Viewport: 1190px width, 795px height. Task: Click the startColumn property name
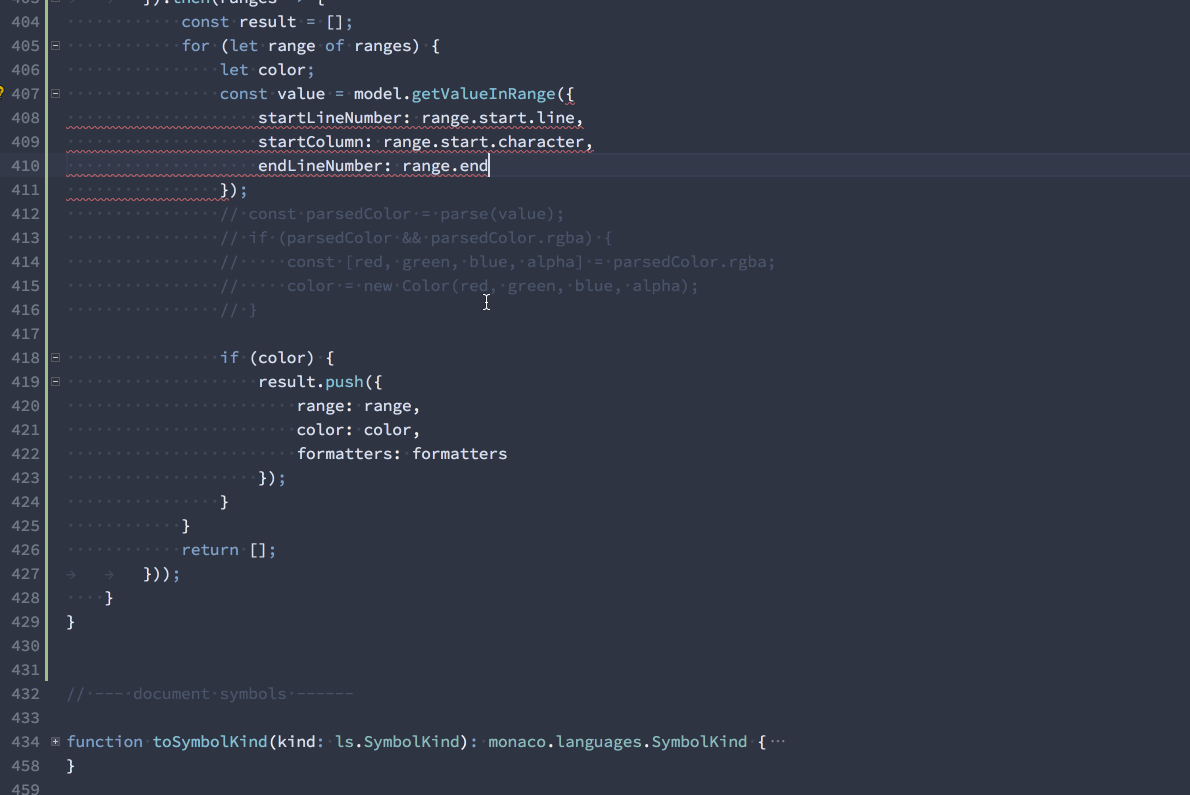click(x=310, y=142)
